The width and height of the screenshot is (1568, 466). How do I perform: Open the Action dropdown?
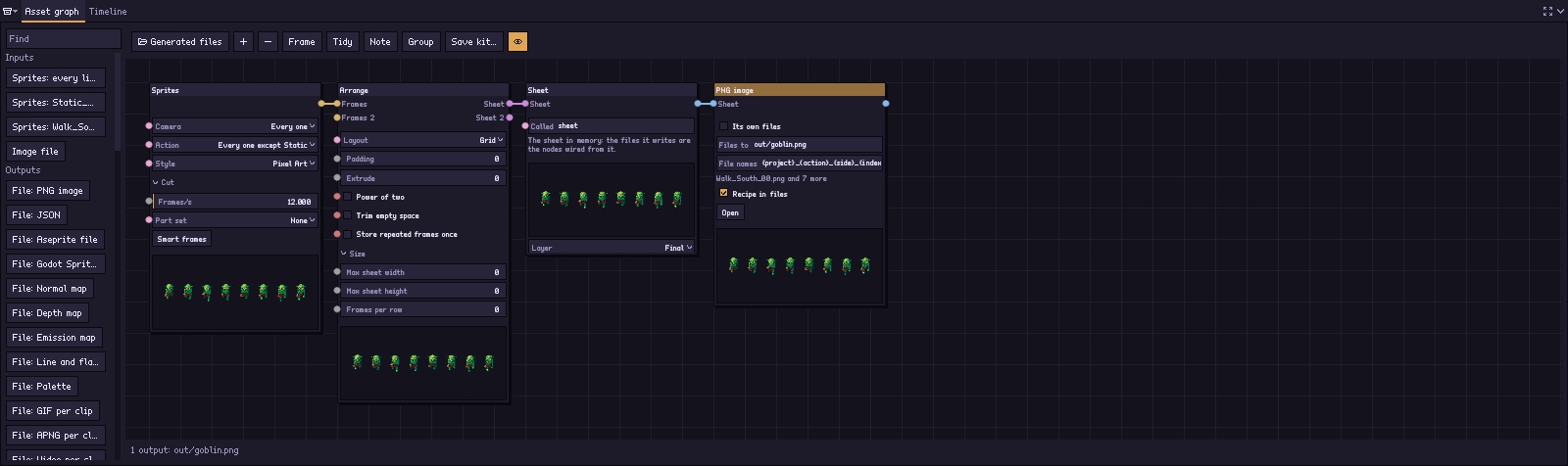(x=235, y=145)
